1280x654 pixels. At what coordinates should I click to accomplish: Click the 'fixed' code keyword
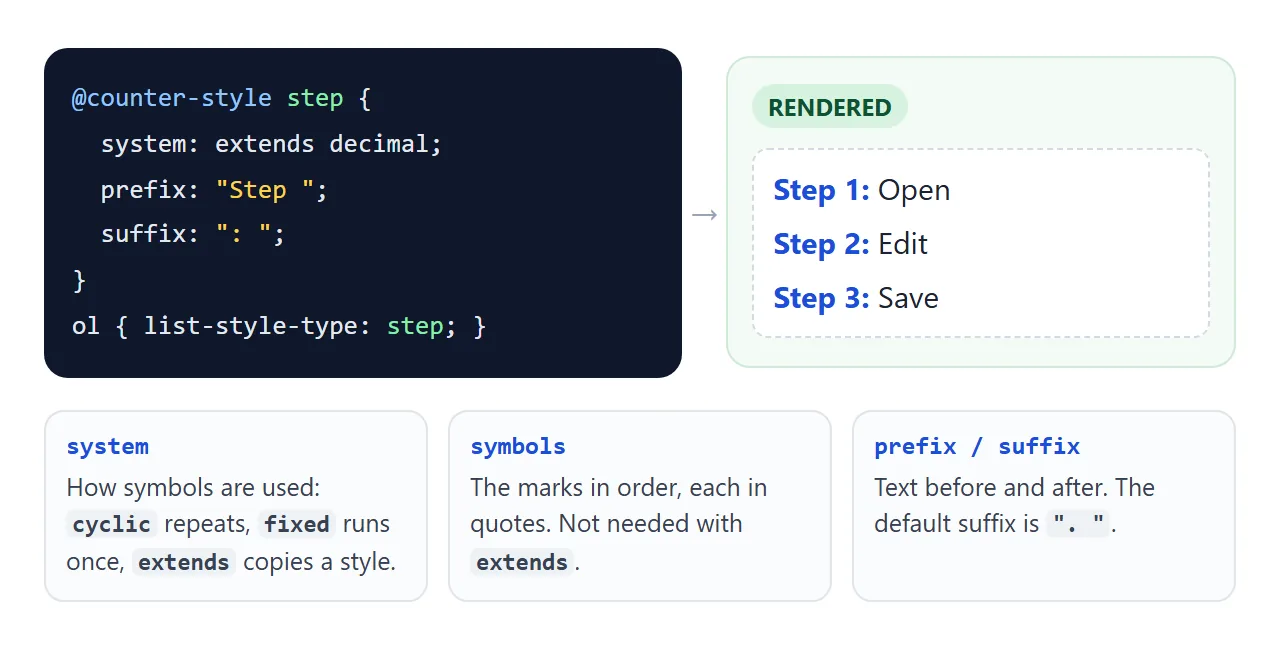[x=297, y=524]
